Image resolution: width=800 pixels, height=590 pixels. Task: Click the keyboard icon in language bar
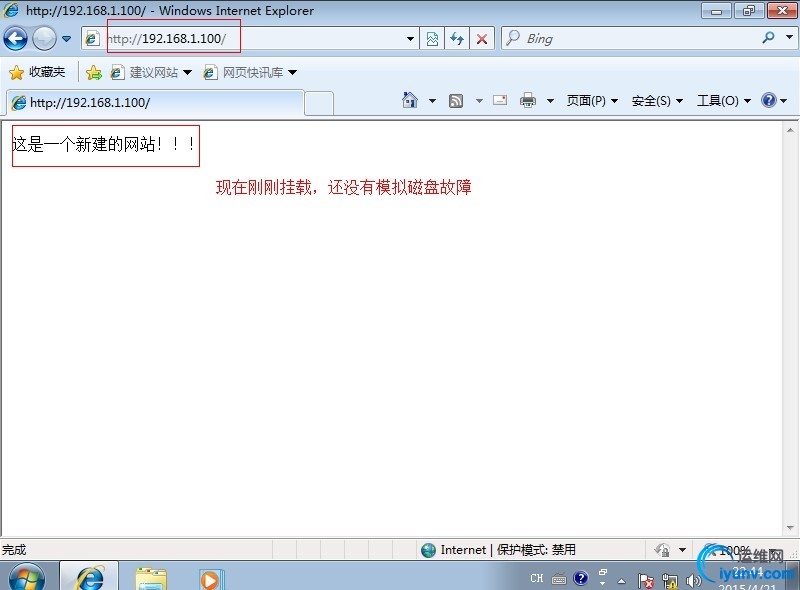(x=559, y=579)
